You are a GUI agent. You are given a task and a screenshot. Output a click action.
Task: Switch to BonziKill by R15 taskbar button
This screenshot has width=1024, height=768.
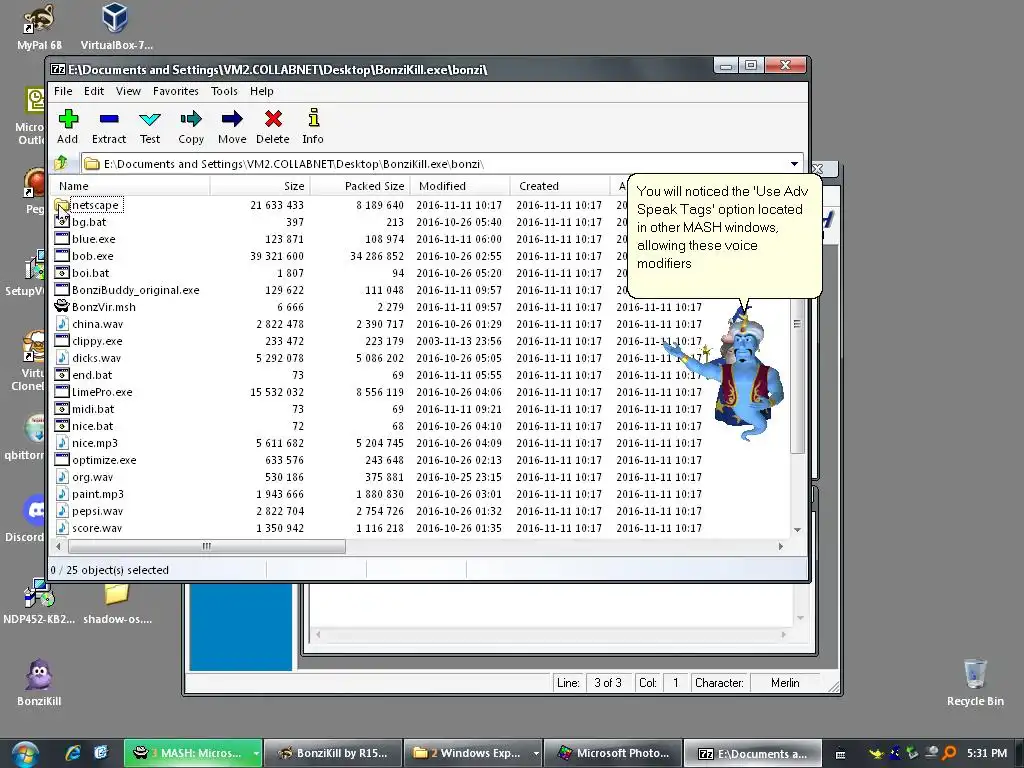tap(333, 753)
